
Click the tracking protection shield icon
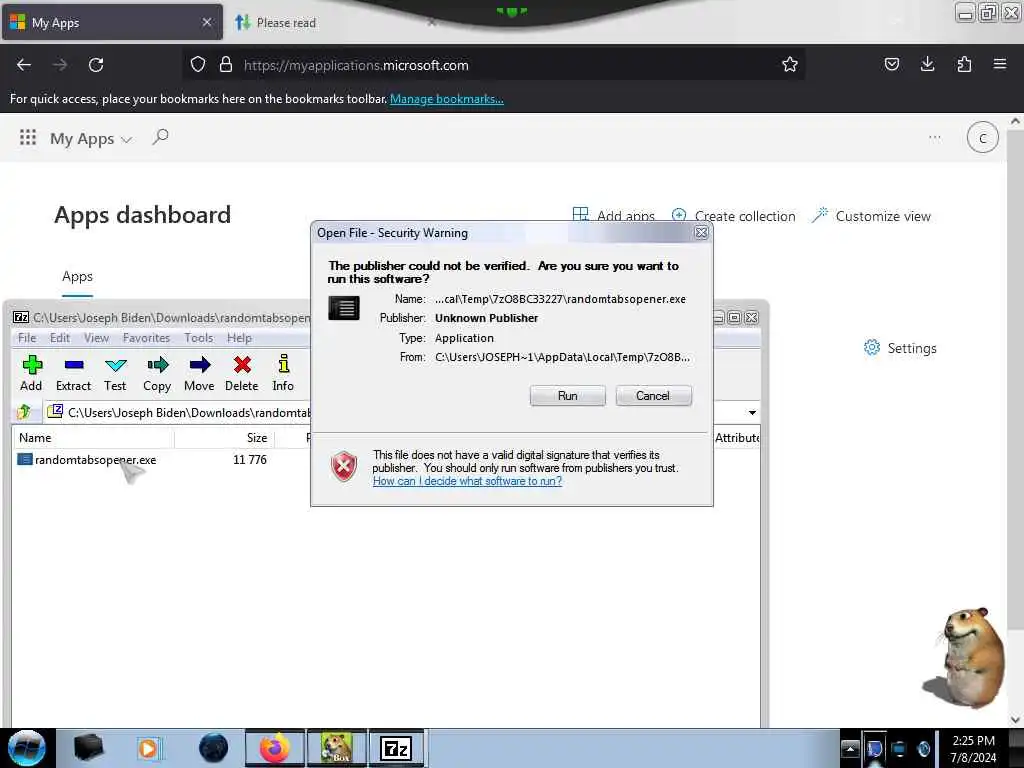click(198, 65)
